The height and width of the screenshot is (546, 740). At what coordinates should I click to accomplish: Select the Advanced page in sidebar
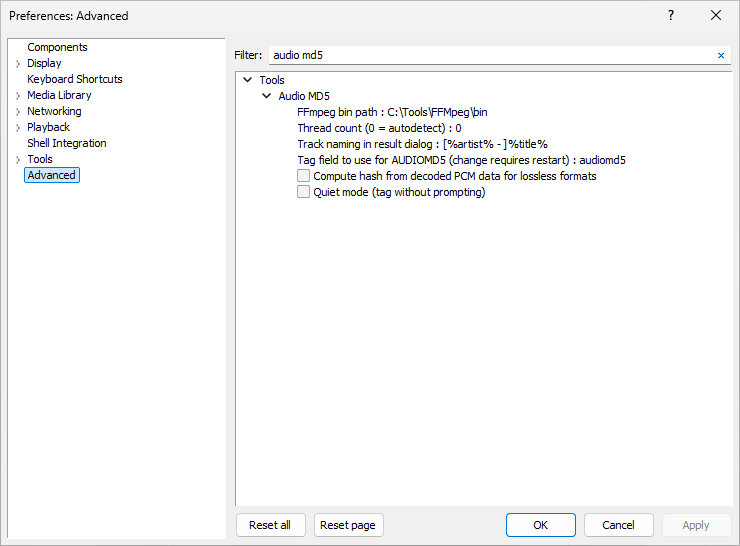point(52,175)
